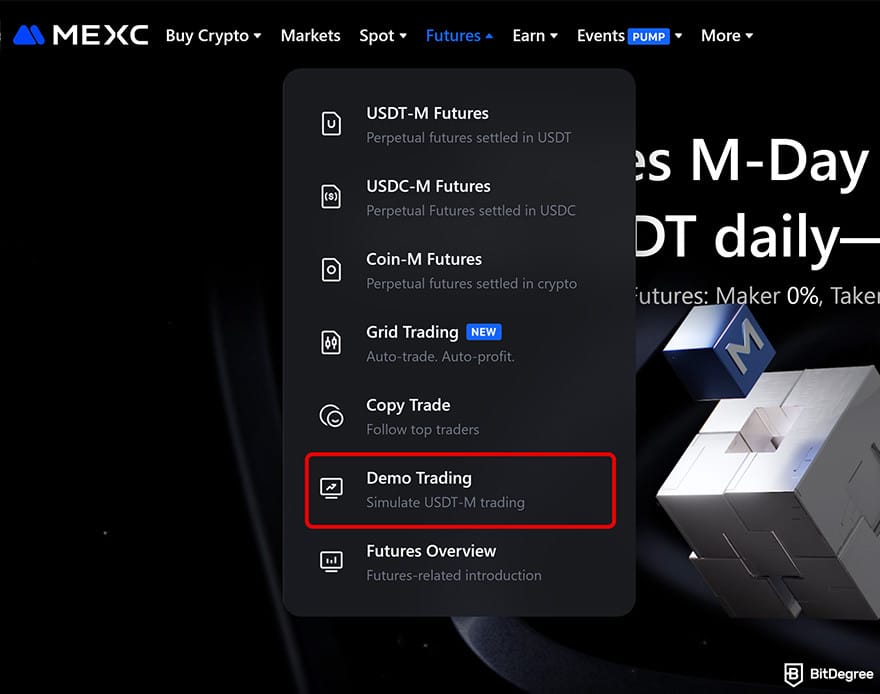This screenshot has height=694, width=880.
Task: Click the USDC-M Futures icon
Action: (x=331, y=198)
